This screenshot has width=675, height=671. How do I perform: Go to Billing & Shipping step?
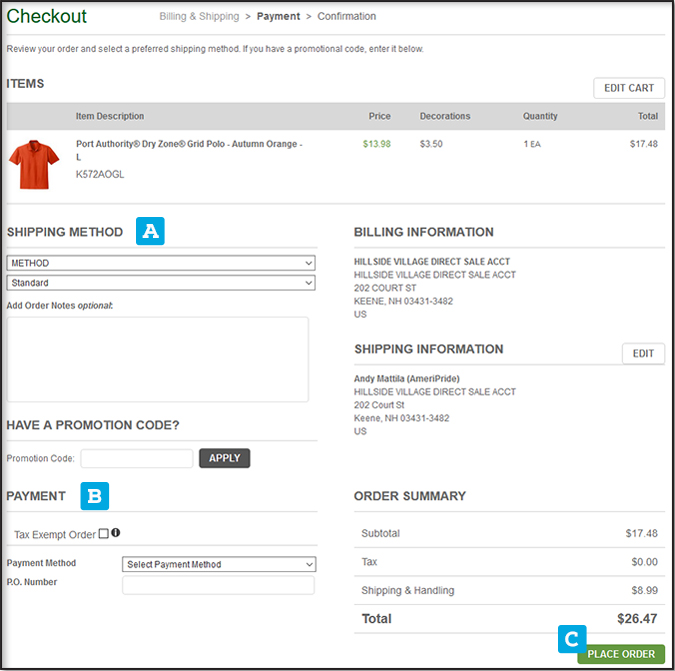coord(199,17)
